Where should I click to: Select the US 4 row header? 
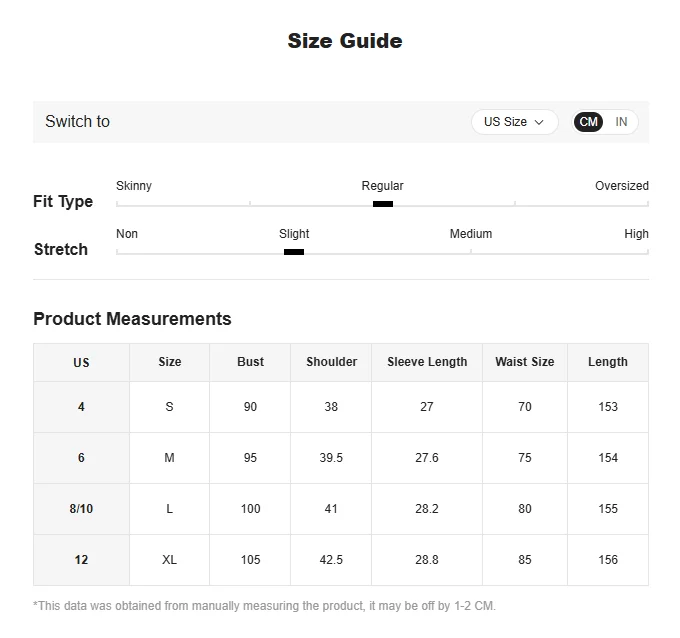click(x=81, y=407)
